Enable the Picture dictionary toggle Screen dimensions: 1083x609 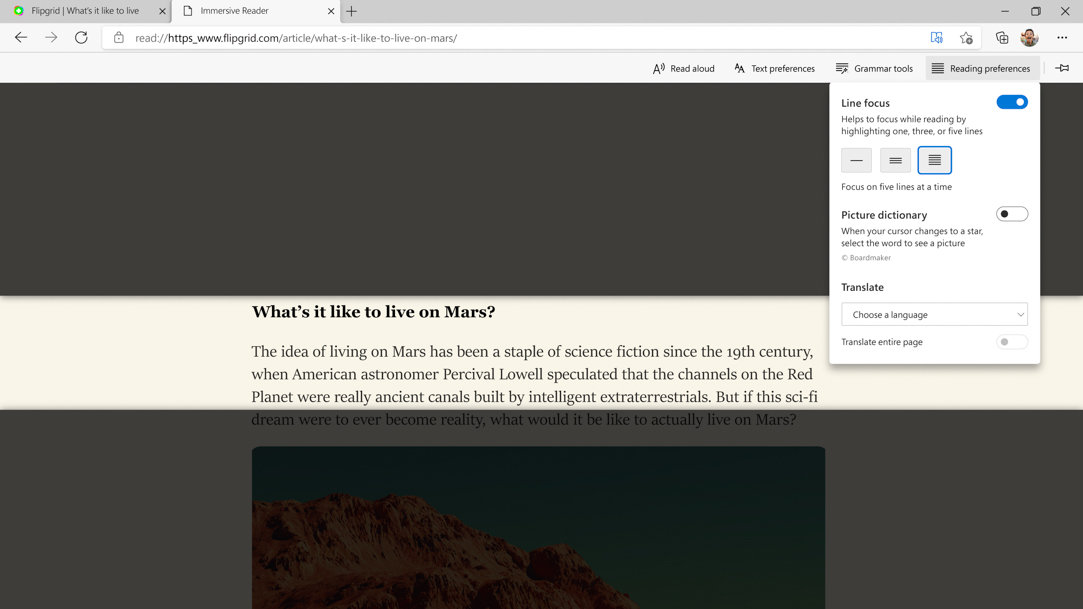point(1012,214)
